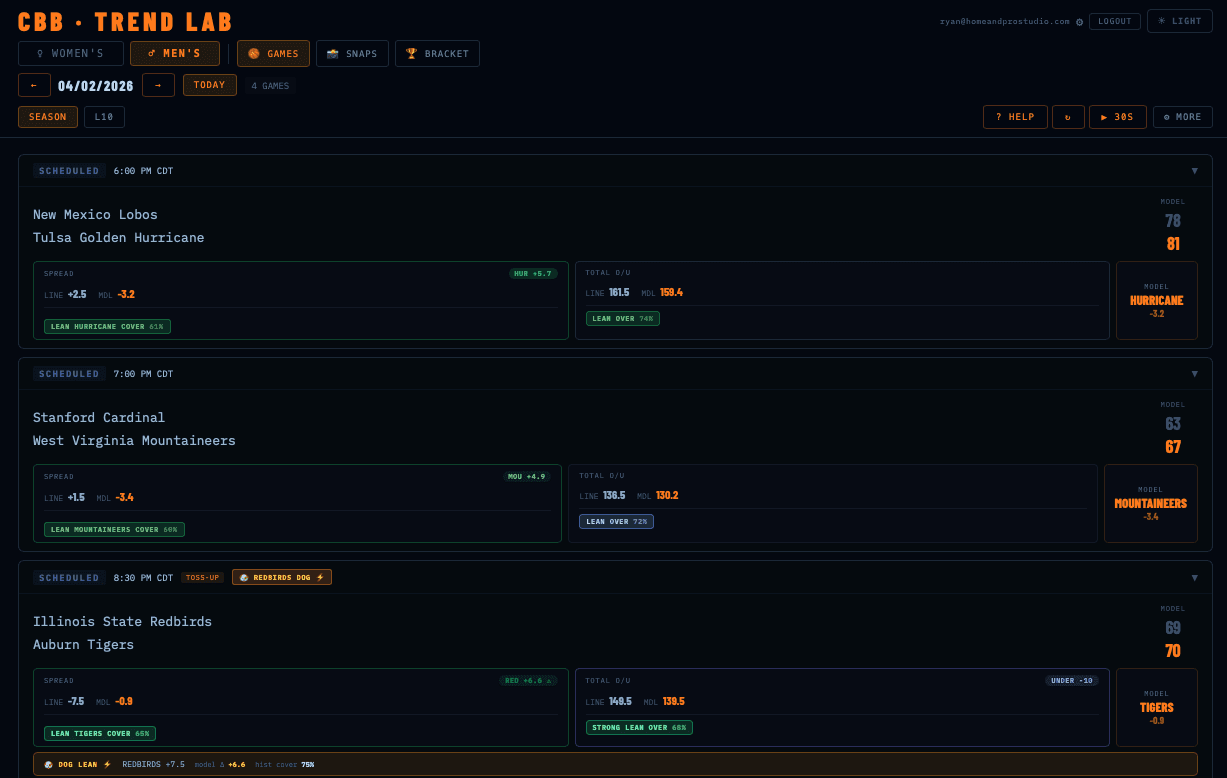Click Auburn model score 70
The image size is (1227, 778).
(x=1173, y=650)
